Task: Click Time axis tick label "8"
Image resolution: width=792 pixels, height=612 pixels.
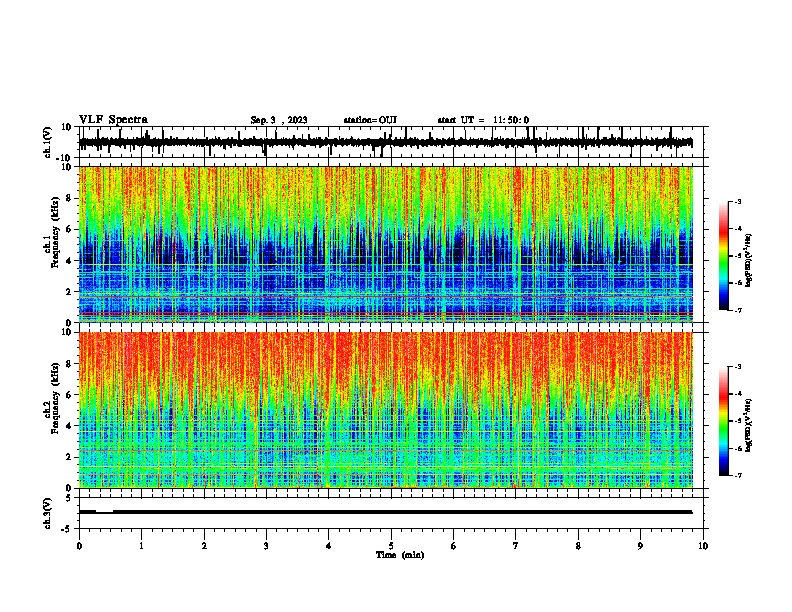Action: click(578, 546)
